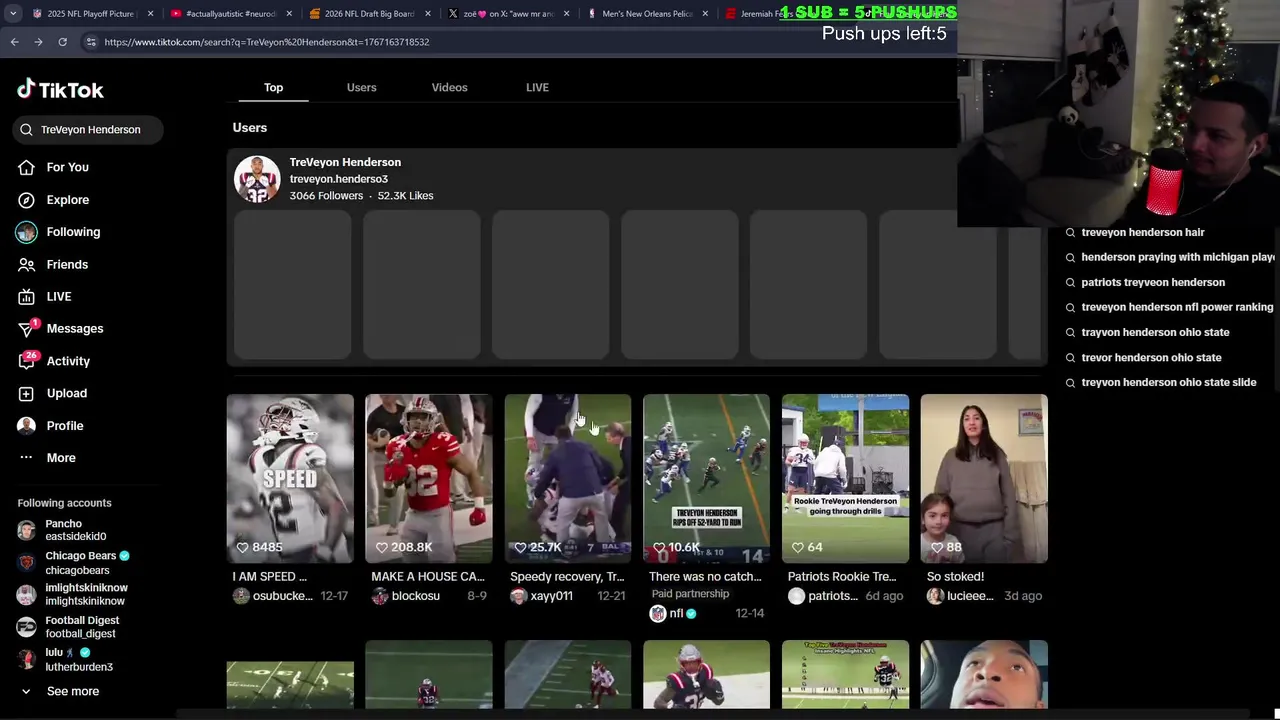This screenshot has width=1280, height=720.
Task: Open the 'There was no catch...' video thumbnail
Action: click(707, 478)
